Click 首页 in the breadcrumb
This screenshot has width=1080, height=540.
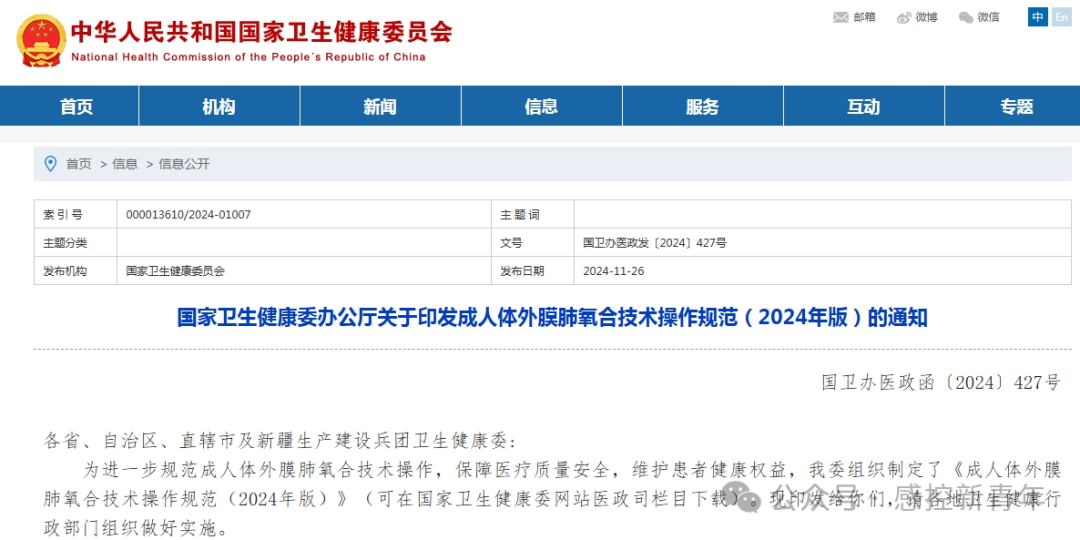(x=79, y=164)
